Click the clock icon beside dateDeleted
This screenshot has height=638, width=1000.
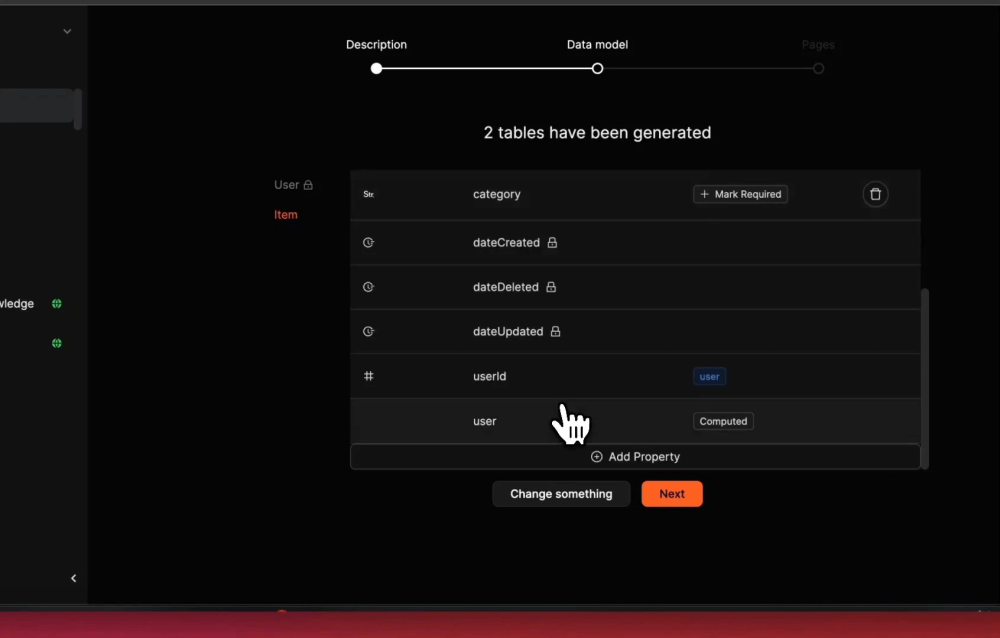point(369,287)
